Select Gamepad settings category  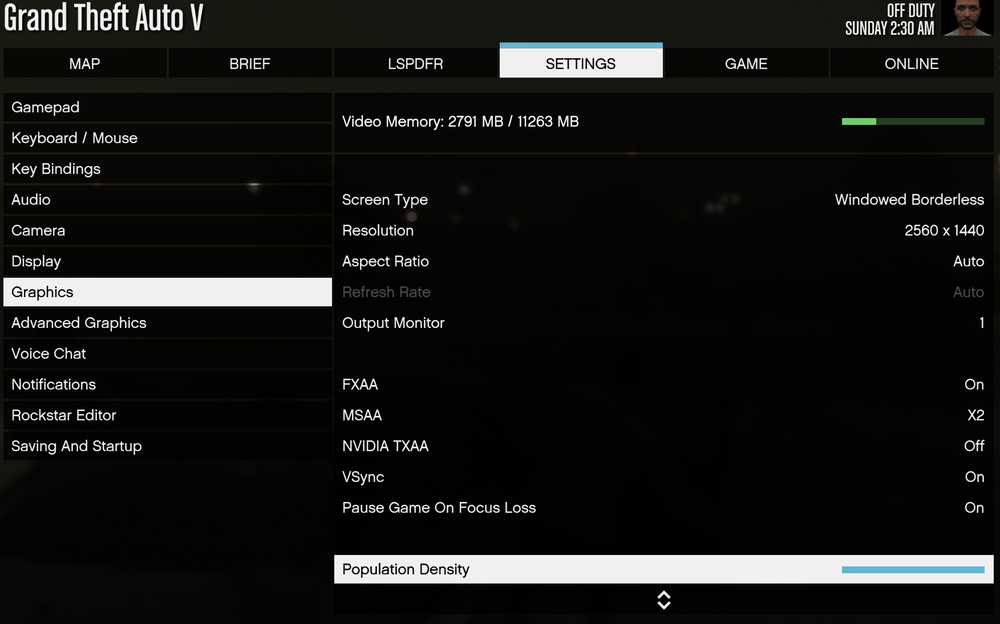pyautogui.click(x=168, y=107)
